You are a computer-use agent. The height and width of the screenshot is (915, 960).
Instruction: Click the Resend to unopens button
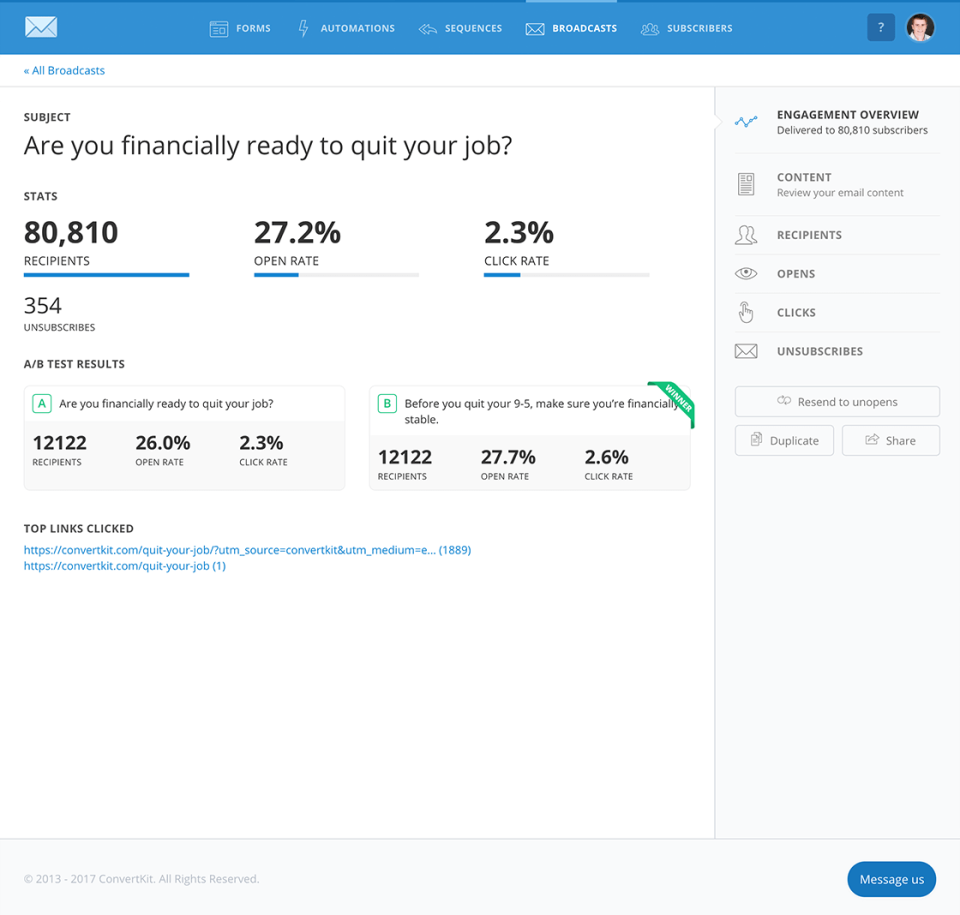coord(837,401)
